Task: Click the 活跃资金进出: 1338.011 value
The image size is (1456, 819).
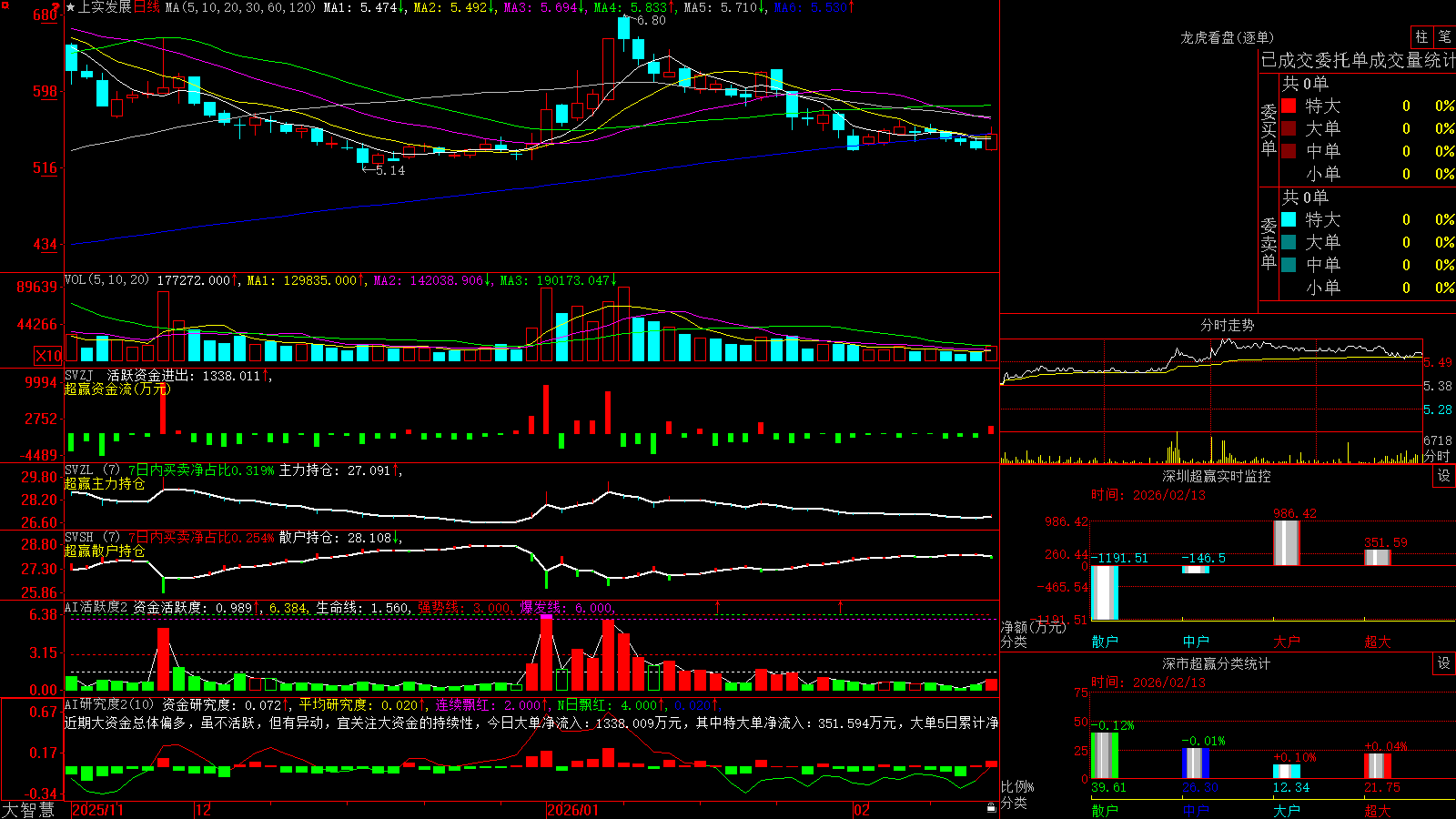Action: pyautogui.click(x=183, y=375)
